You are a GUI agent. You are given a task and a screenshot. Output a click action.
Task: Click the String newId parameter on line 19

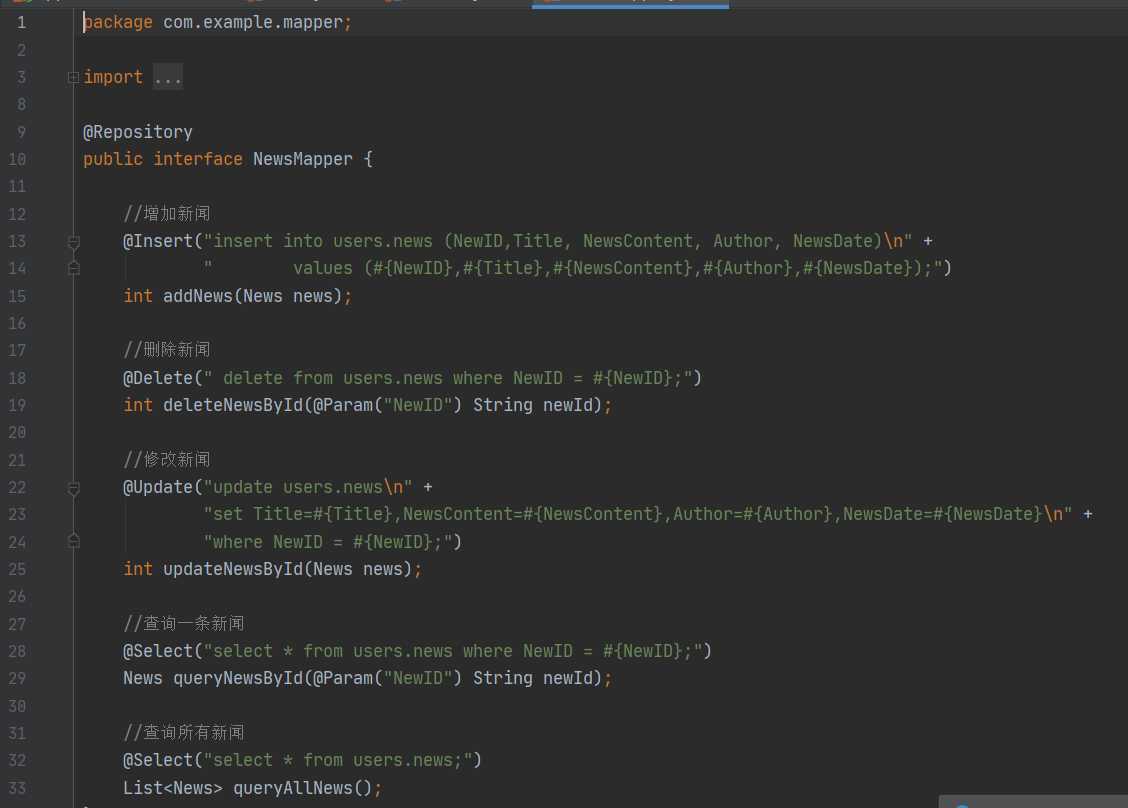pos(532,405)
